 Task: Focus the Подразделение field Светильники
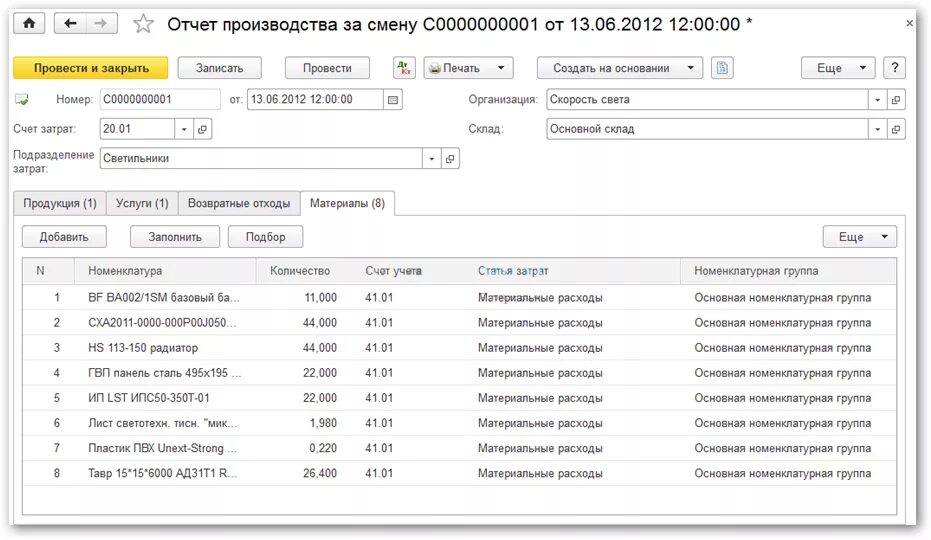pos(261,159)
